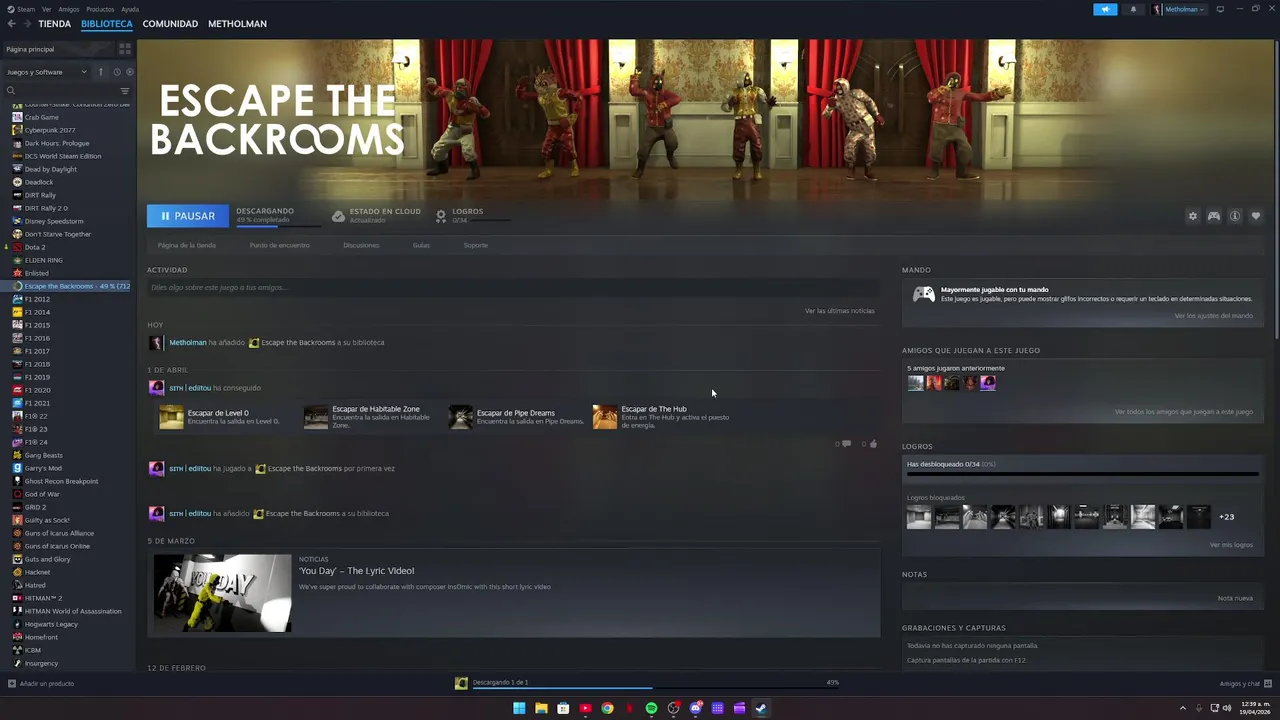
Task: Open the Discusiones tab
Action: click(361, 245)
